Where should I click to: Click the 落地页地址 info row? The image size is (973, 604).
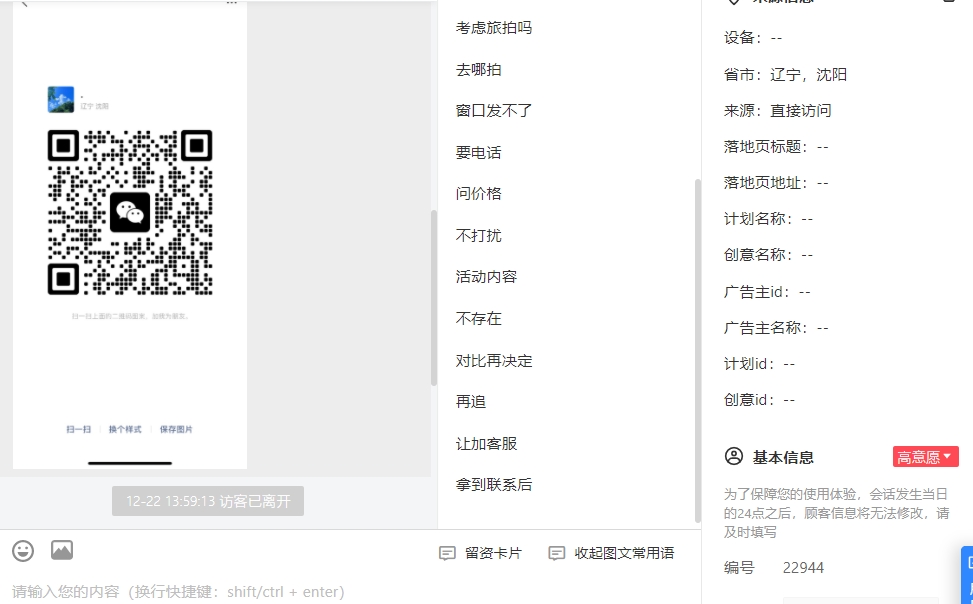pos(776,183)
